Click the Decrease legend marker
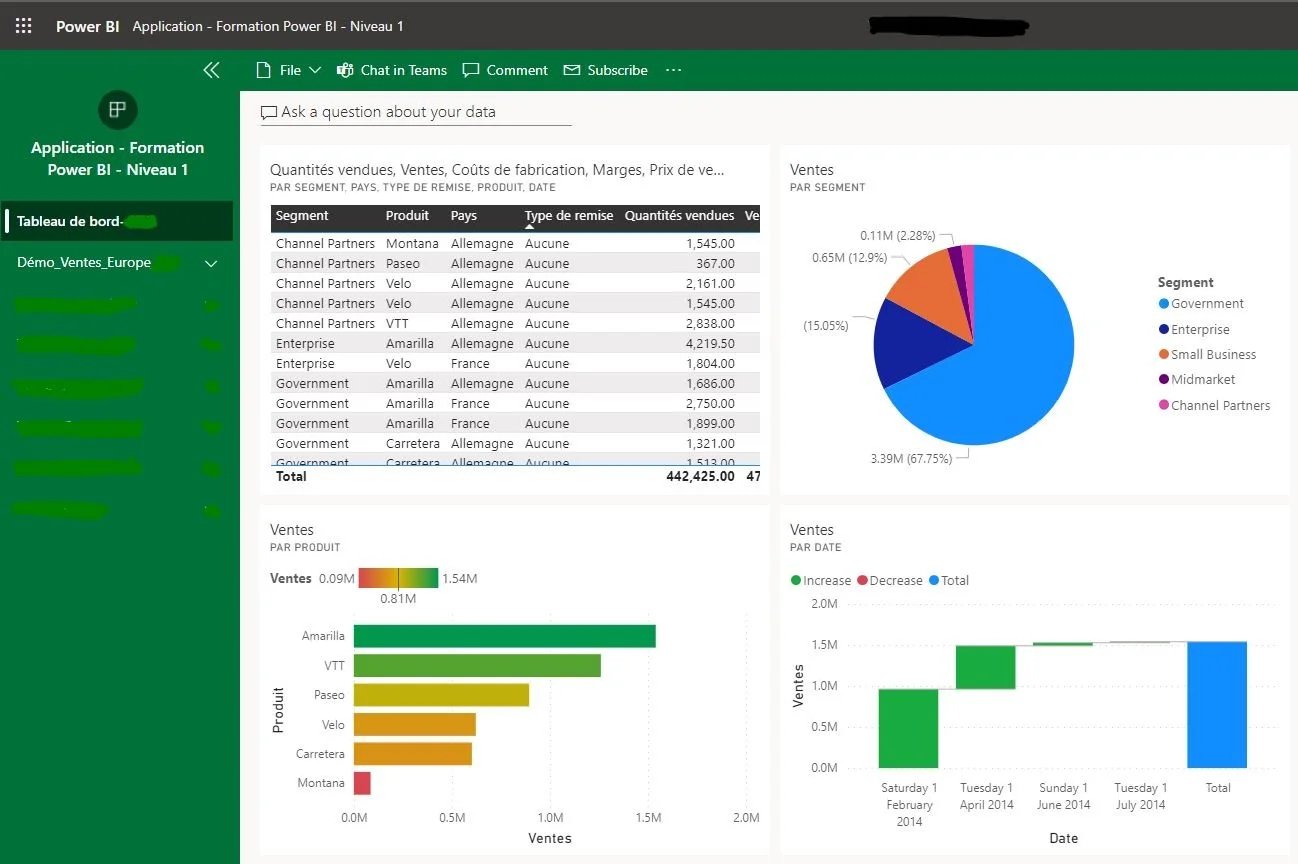Viewport: 1298px width, 864px height. coord(862,581)
